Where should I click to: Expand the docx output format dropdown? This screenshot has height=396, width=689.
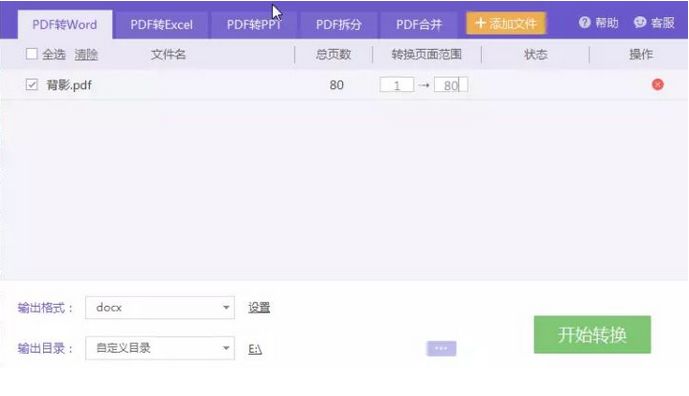click(x=160, y=308)
